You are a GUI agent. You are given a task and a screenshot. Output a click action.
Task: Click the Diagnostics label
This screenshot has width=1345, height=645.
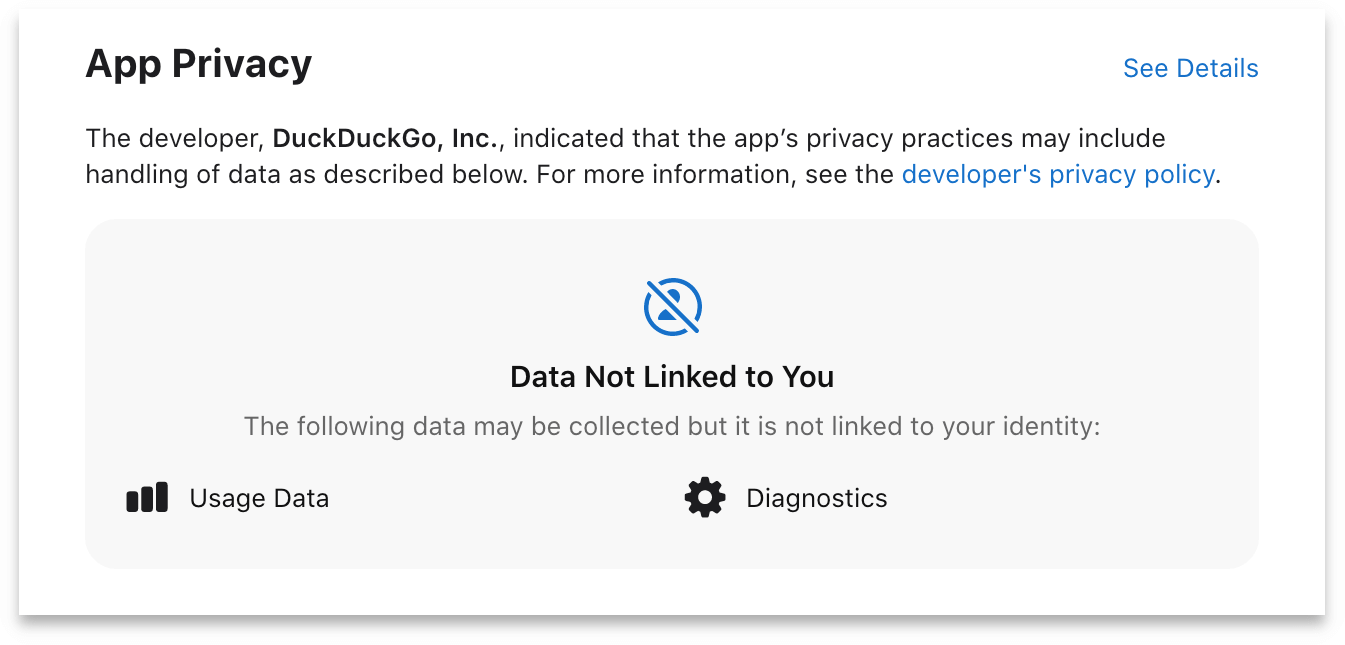[817, 497]
